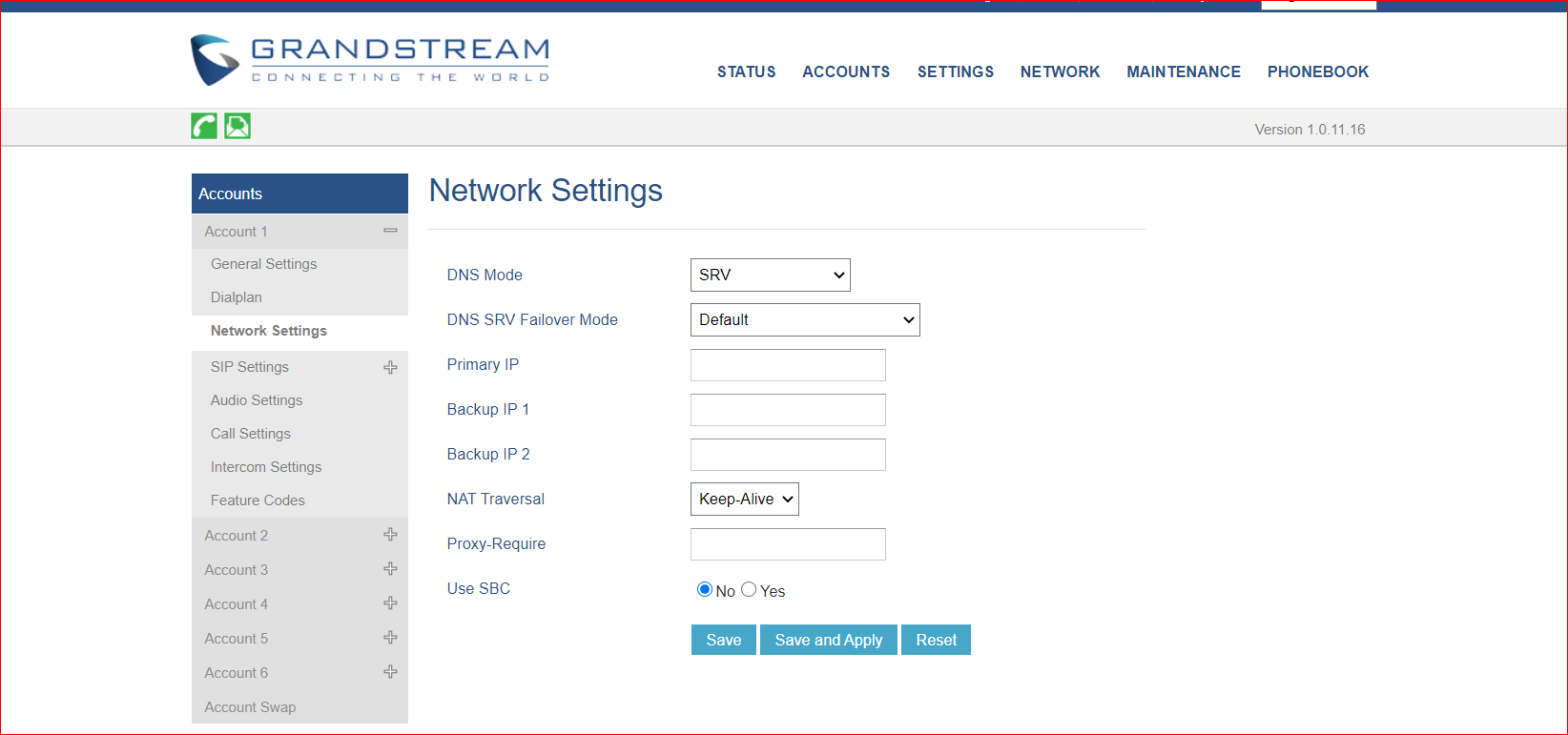
Task: Expand Account 2 with the plus icon
Action: tap(390, 535)
